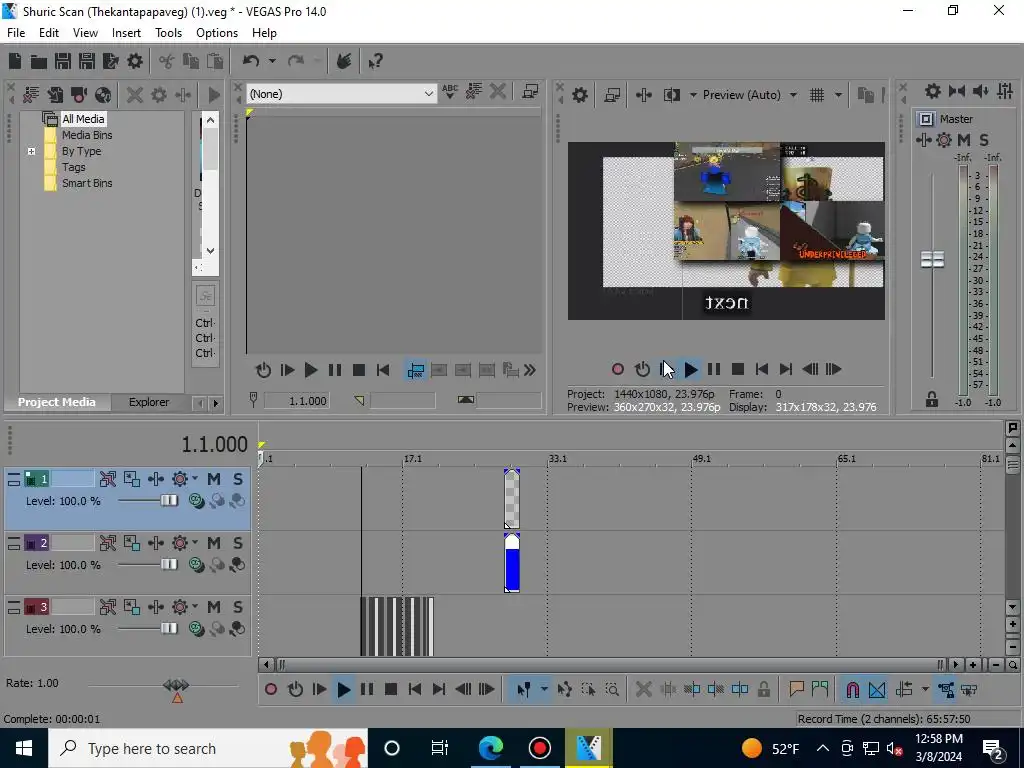Open overlays grid dropdown arrow in preview

pyautogui.click(x=838, y=95)
